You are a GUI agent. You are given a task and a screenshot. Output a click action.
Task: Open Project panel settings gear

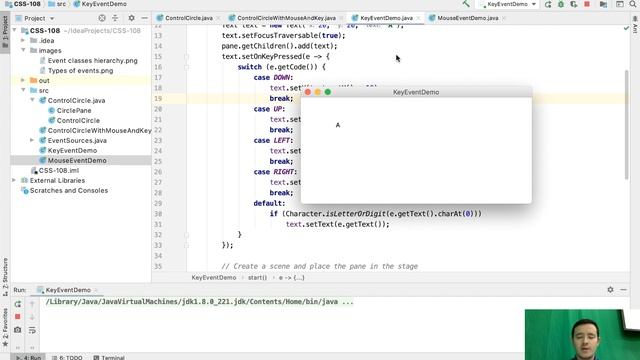coord(131,18)
